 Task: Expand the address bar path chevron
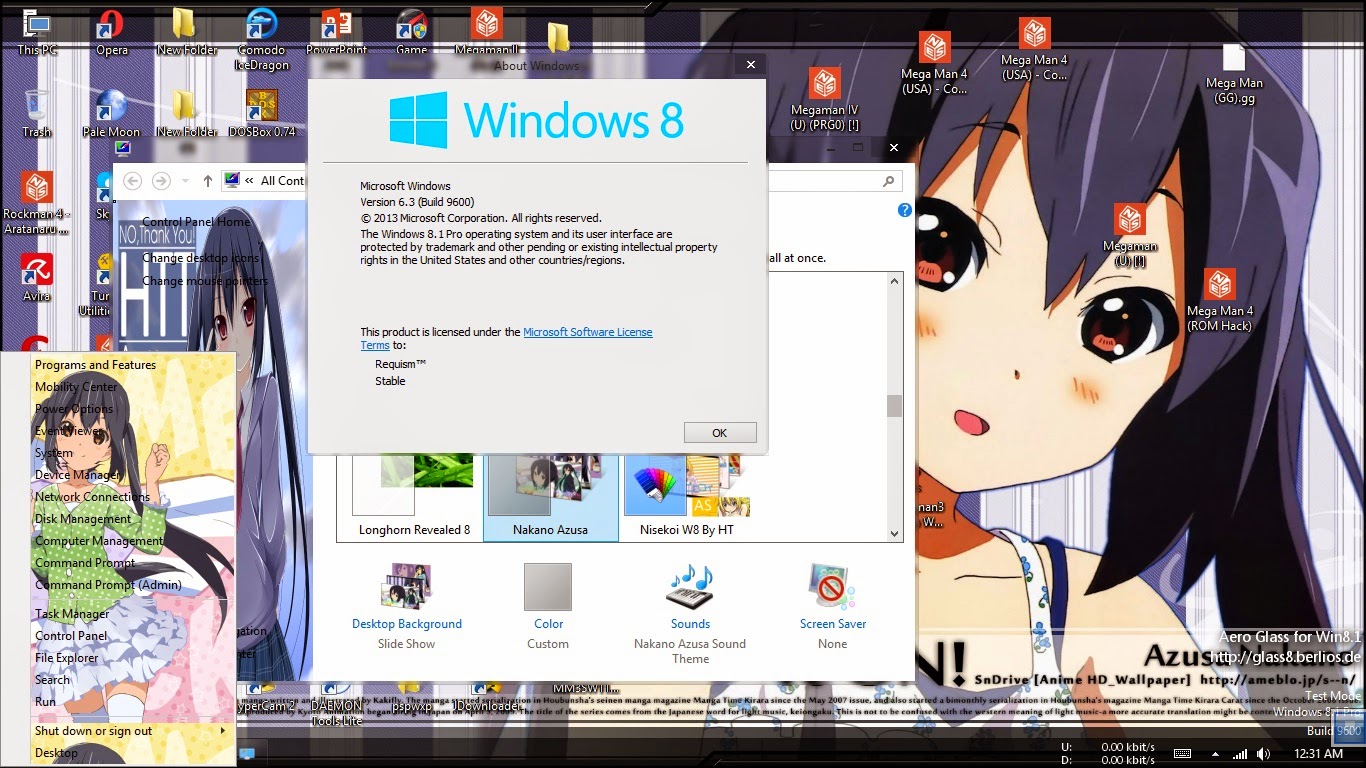tap(249, 181)
